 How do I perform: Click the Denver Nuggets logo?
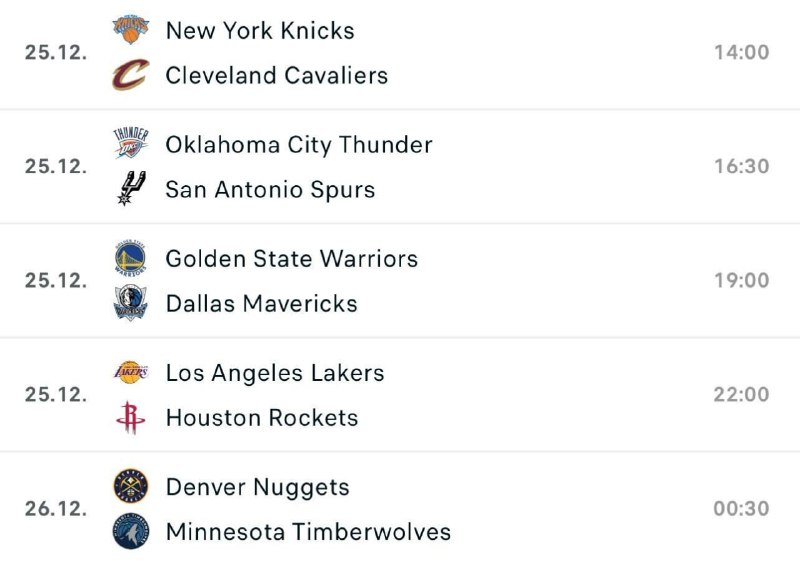click(130, 487)
